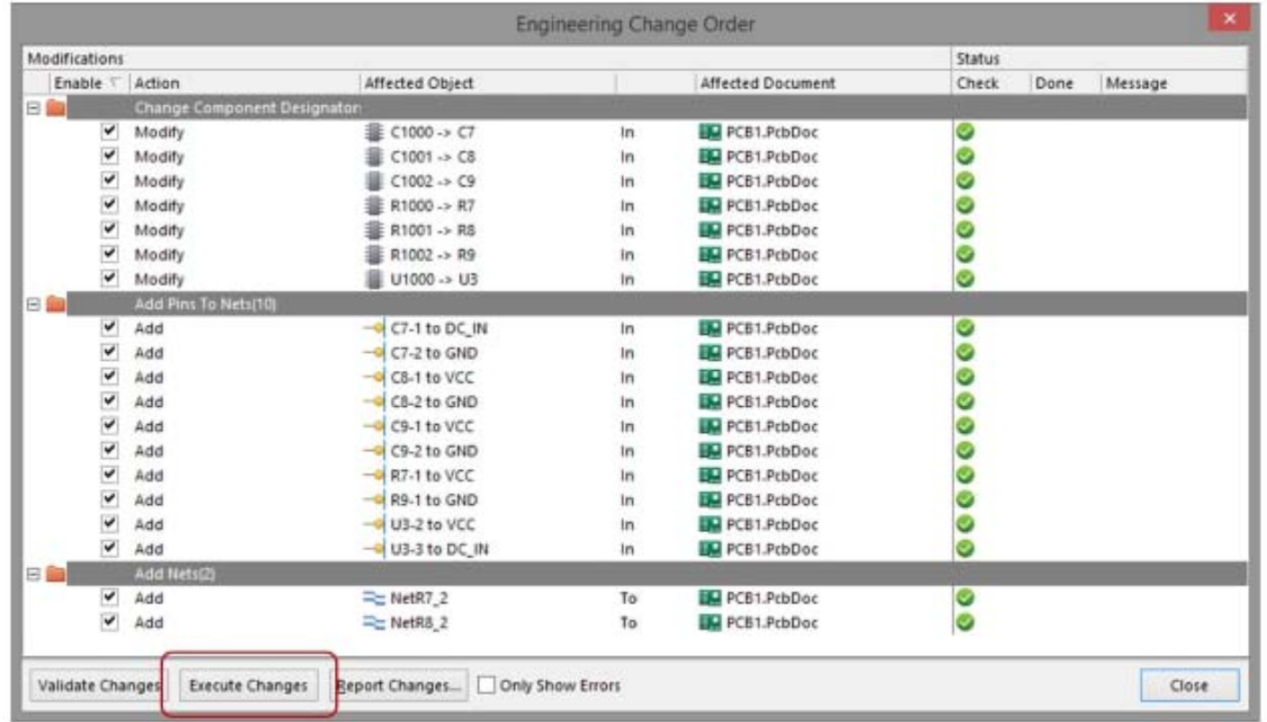This screenshot has height=722, width=1267.
Task: Uncheck Enable for NetR7_2 row
Action: 111,598
